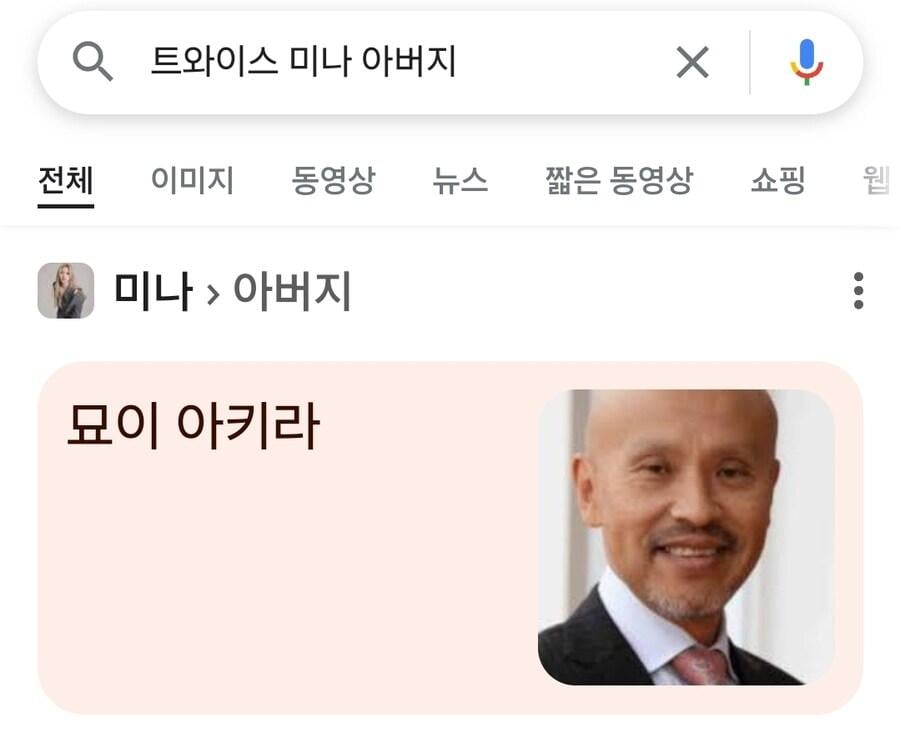
Task: Open the 미나 breadcrumb link
Action: pyautogui.click(x=153, y=291)
